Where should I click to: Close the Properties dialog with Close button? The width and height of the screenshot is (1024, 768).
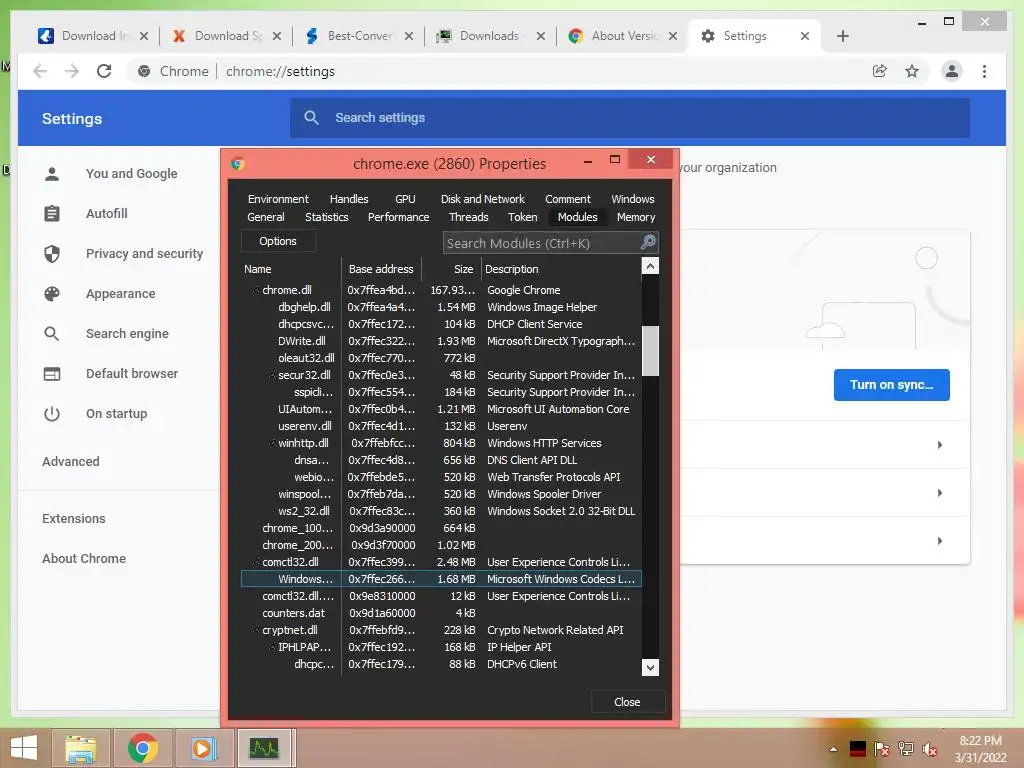point(627,702)
